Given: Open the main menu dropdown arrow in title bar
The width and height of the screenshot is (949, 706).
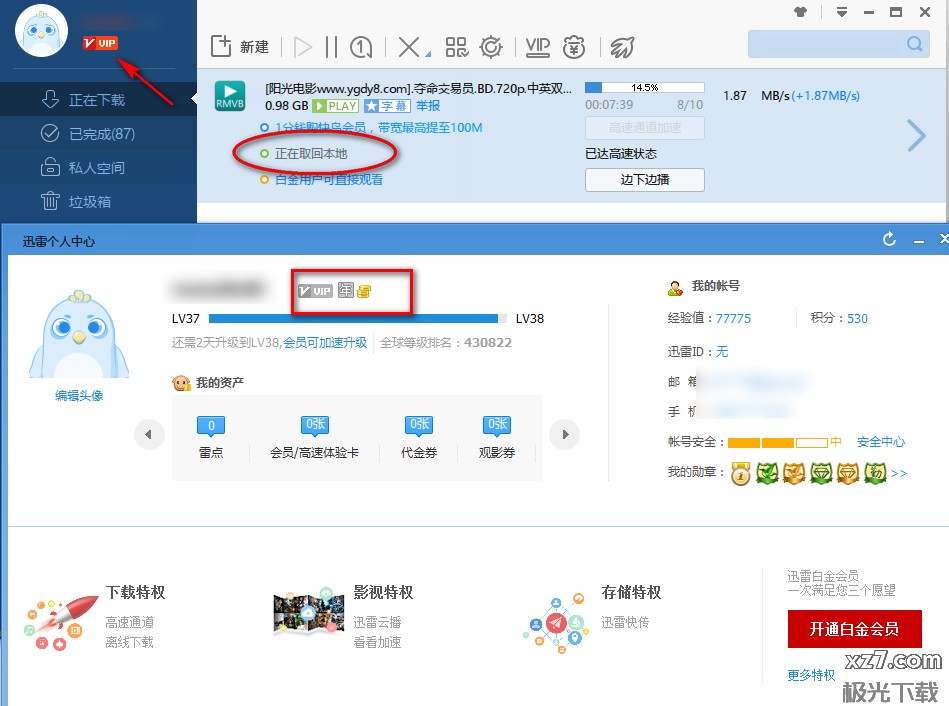Looking at the screenshot, I should click(842, 12).
